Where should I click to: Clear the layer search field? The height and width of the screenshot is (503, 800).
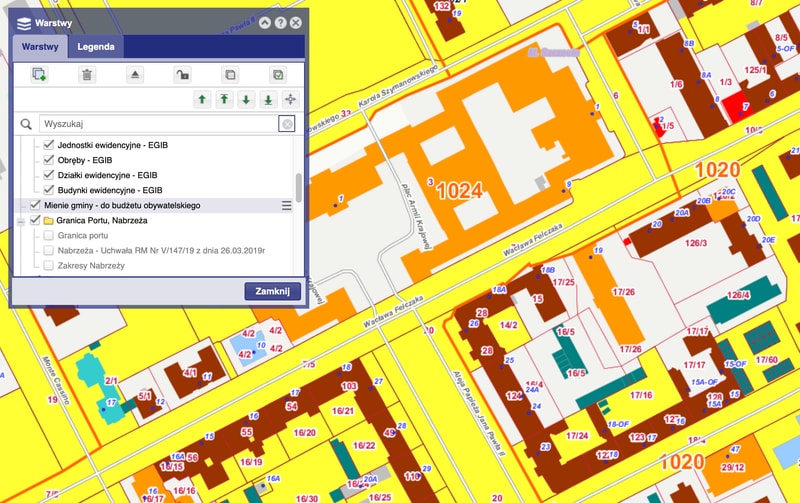point(287,124)
